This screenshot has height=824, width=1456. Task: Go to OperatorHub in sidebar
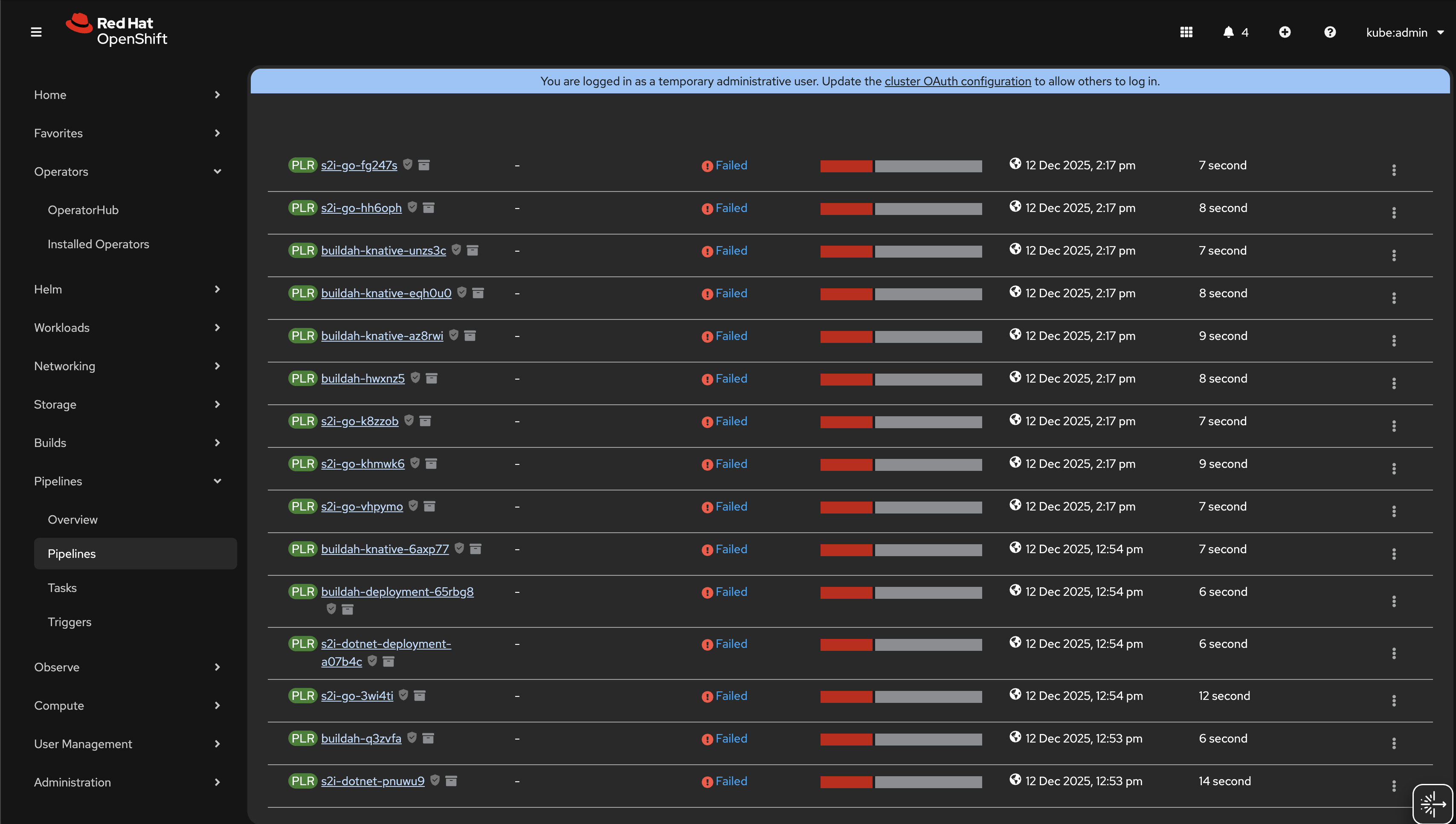83,210
